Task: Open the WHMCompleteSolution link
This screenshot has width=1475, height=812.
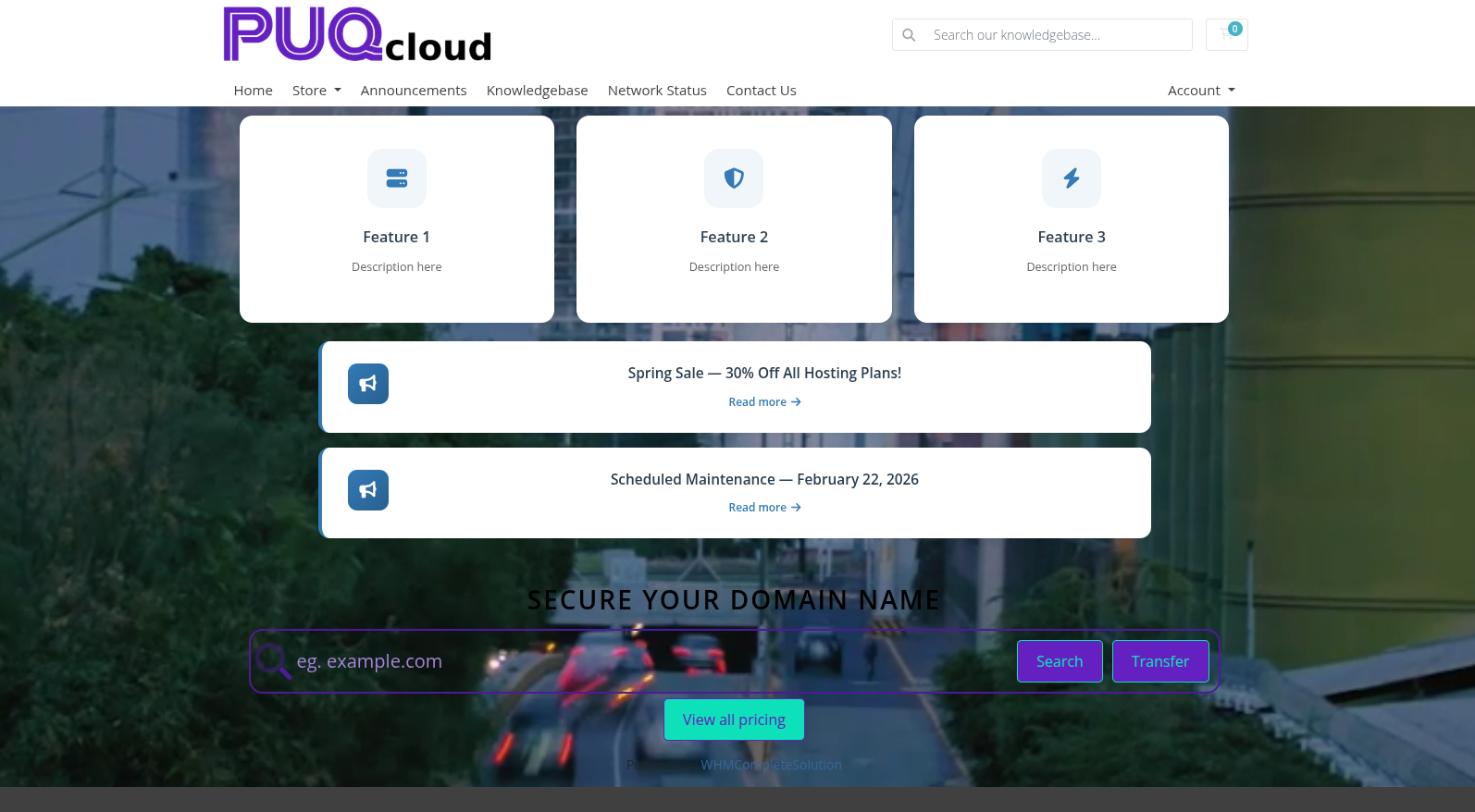Action: 771,765
